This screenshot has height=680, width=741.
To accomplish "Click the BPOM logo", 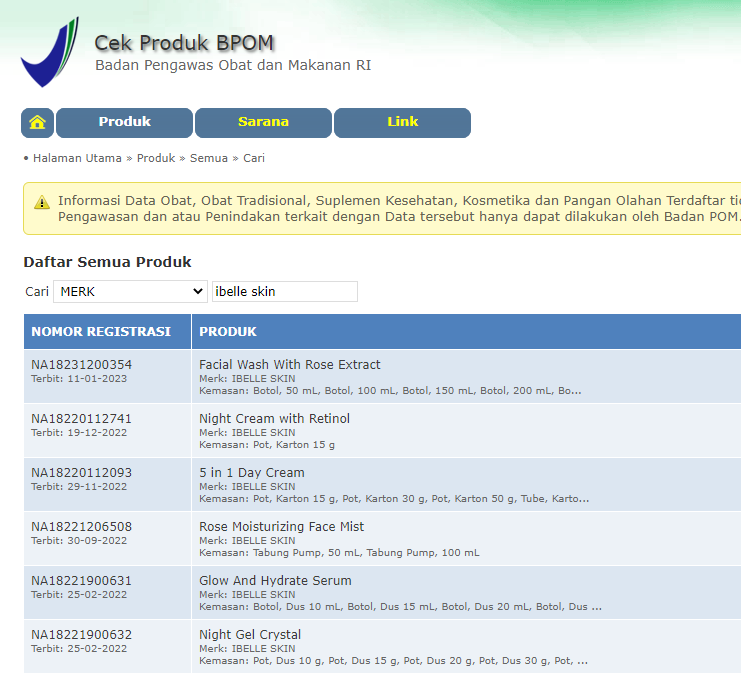I will point(49,53).
